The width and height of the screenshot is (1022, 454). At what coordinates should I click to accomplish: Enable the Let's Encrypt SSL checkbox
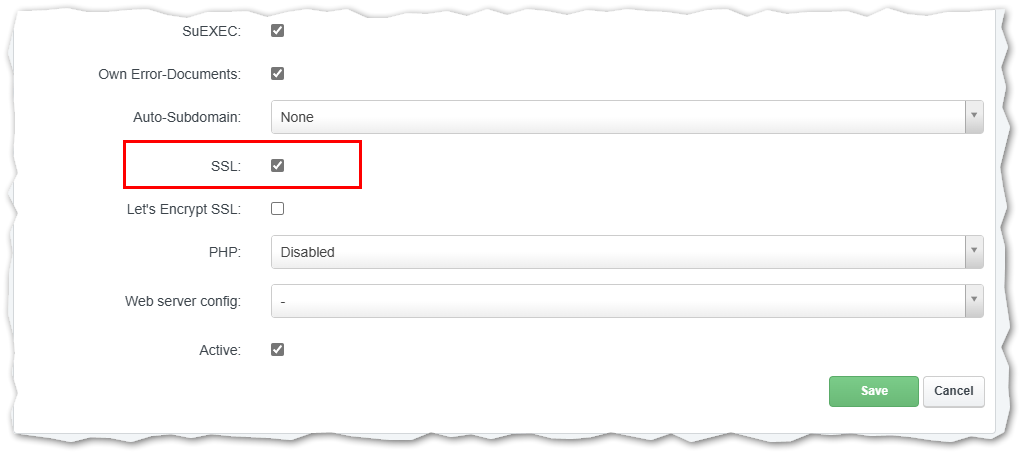point(278,209)
